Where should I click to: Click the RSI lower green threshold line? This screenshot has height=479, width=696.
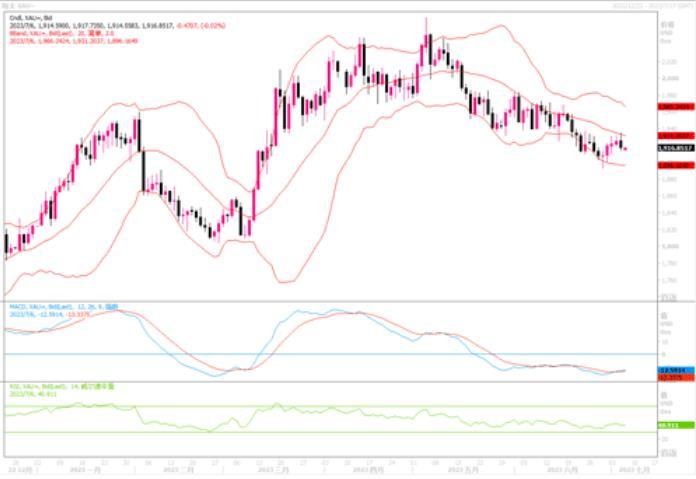[300, 432]
